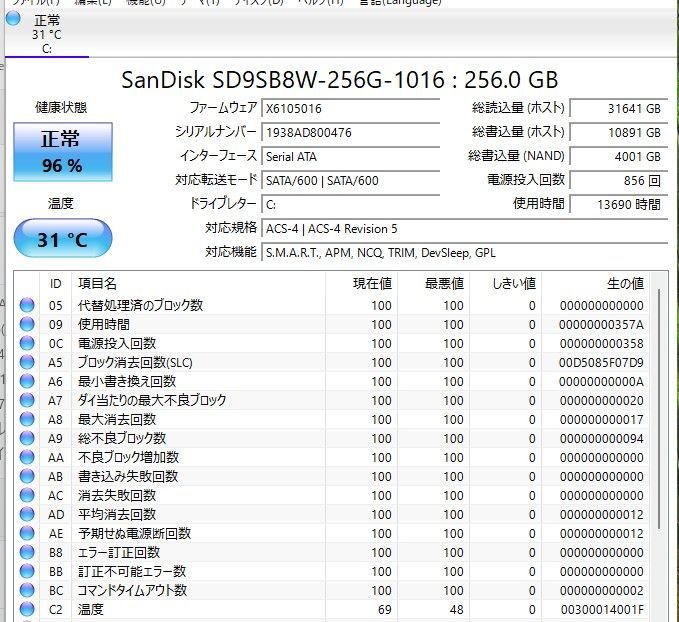Click raw value 00000000357A in 使用時間 row
Screen dimensions: 679x622
tap(601, 324)
